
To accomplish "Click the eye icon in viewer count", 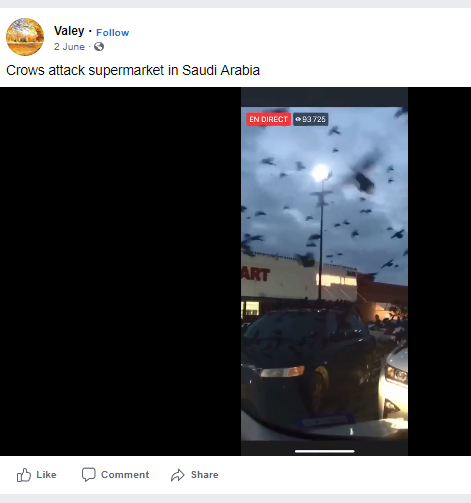I will tap(298, 119).
